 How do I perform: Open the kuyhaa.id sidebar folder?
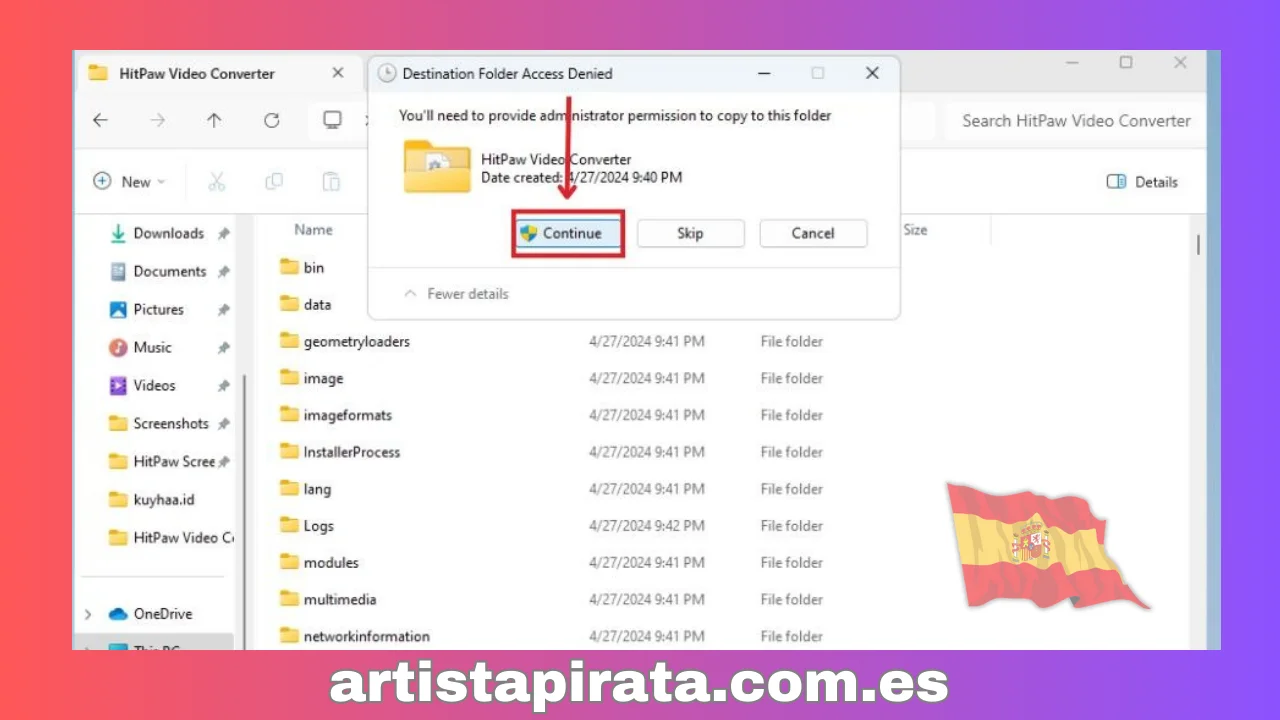(163, 499)
